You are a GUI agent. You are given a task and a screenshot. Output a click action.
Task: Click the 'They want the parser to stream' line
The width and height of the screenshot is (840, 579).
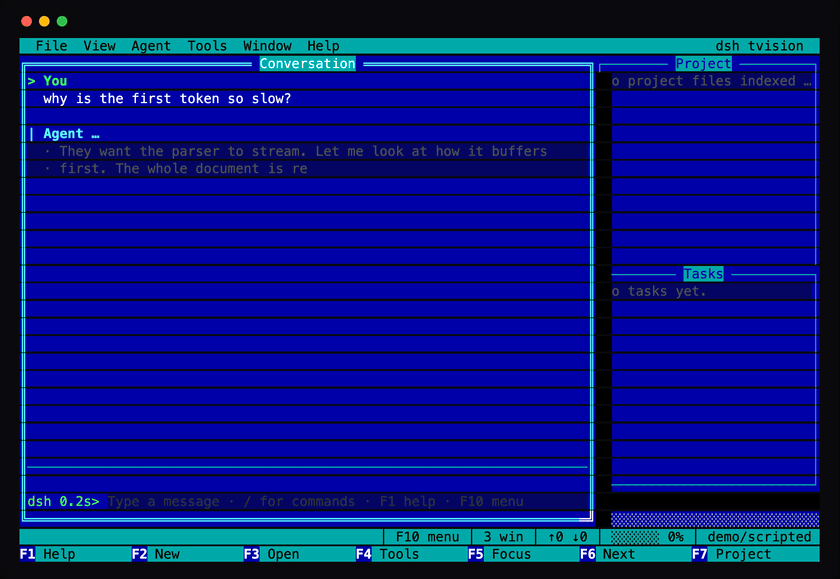point(303,151)
